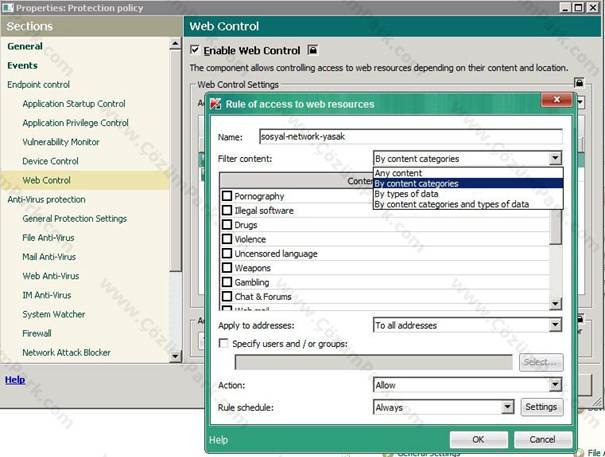605x457 pixels.
Task: Open Help link in Properties window
Action: pyautogui.click(x=15, y=380)
